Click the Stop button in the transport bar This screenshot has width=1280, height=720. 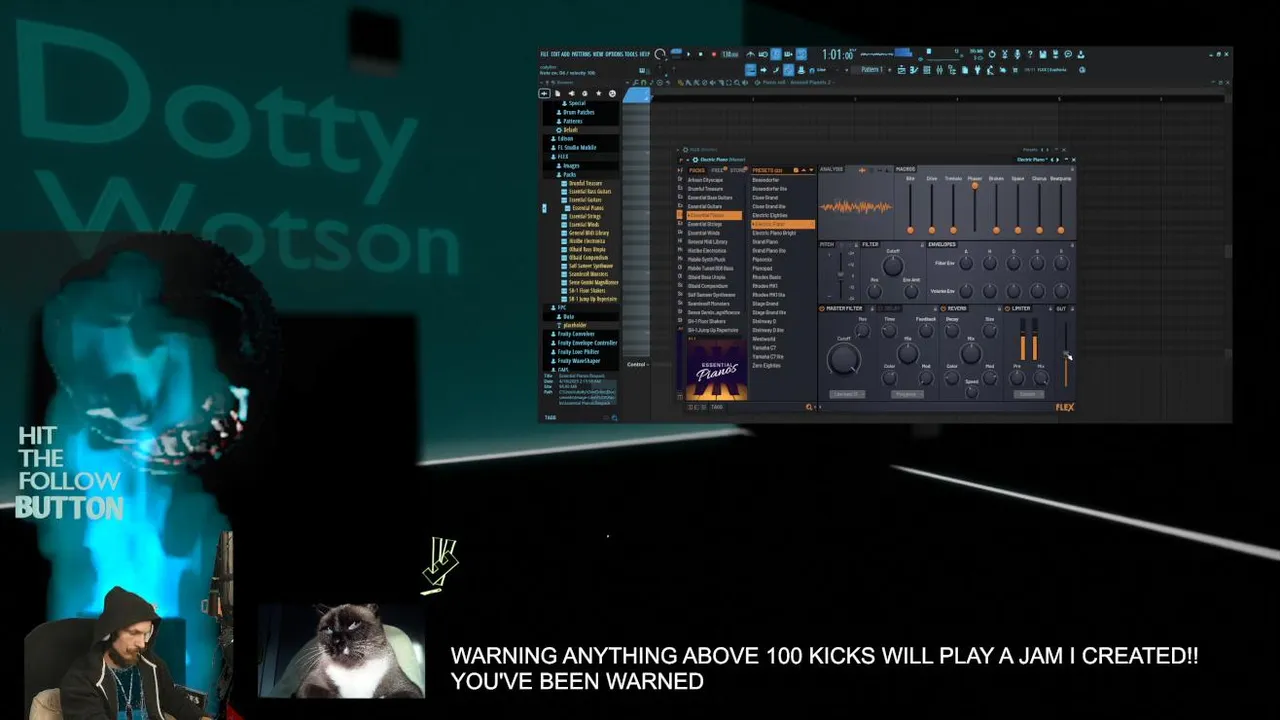(701, 54)
